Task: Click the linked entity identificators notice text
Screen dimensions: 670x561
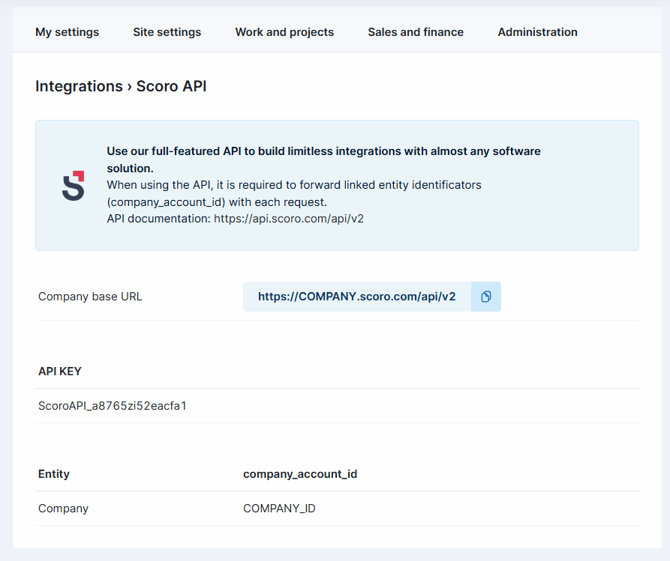Action: point(294,193)
